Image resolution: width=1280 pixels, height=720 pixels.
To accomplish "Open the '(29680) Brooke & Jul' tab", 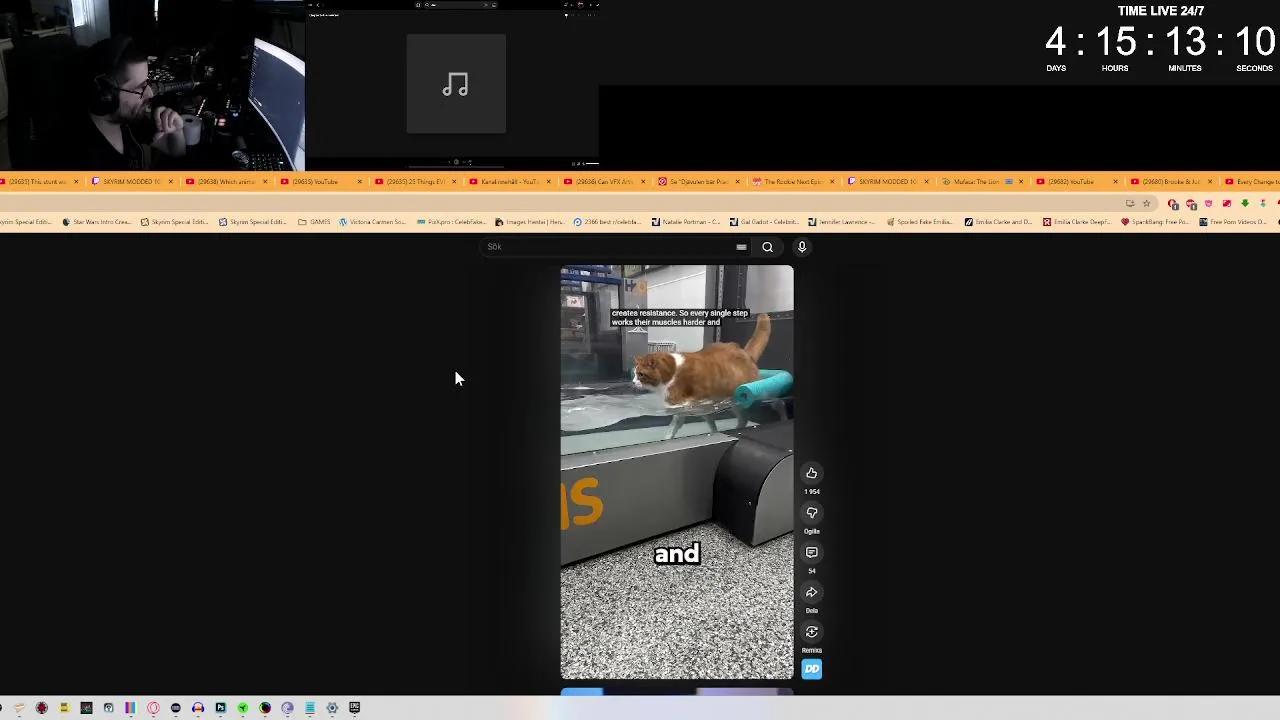I will pos(1170,182).
